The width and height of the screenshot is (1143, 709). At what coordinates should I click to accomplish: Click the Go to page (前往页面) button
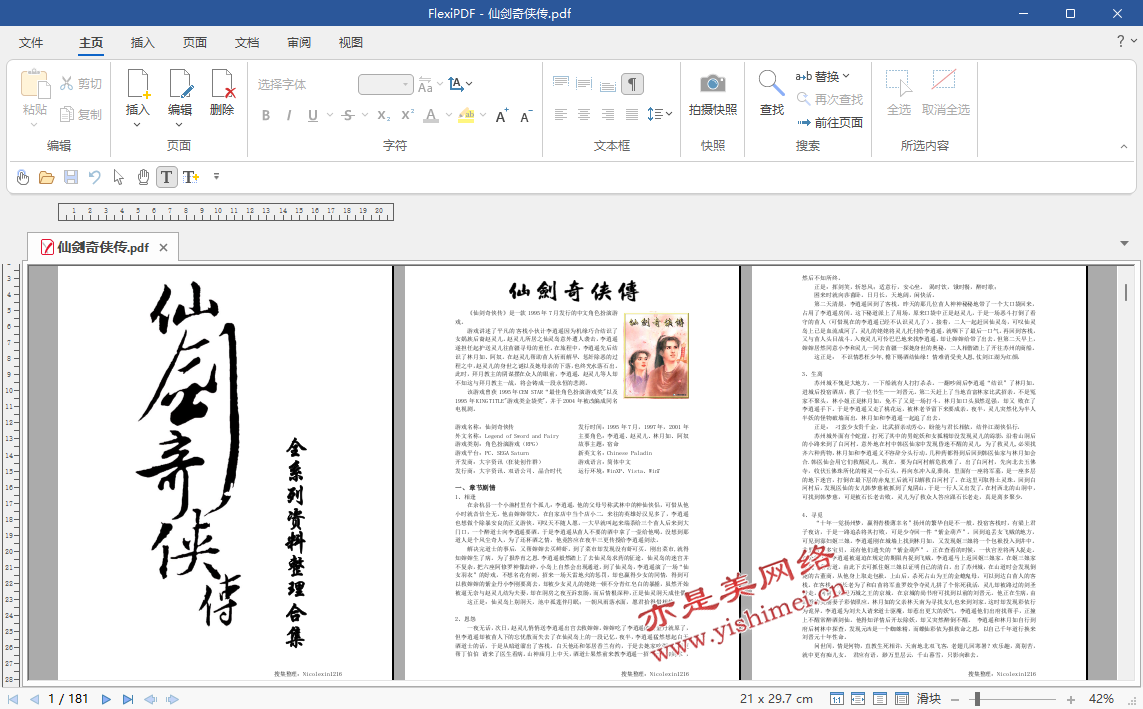point(830,122)
